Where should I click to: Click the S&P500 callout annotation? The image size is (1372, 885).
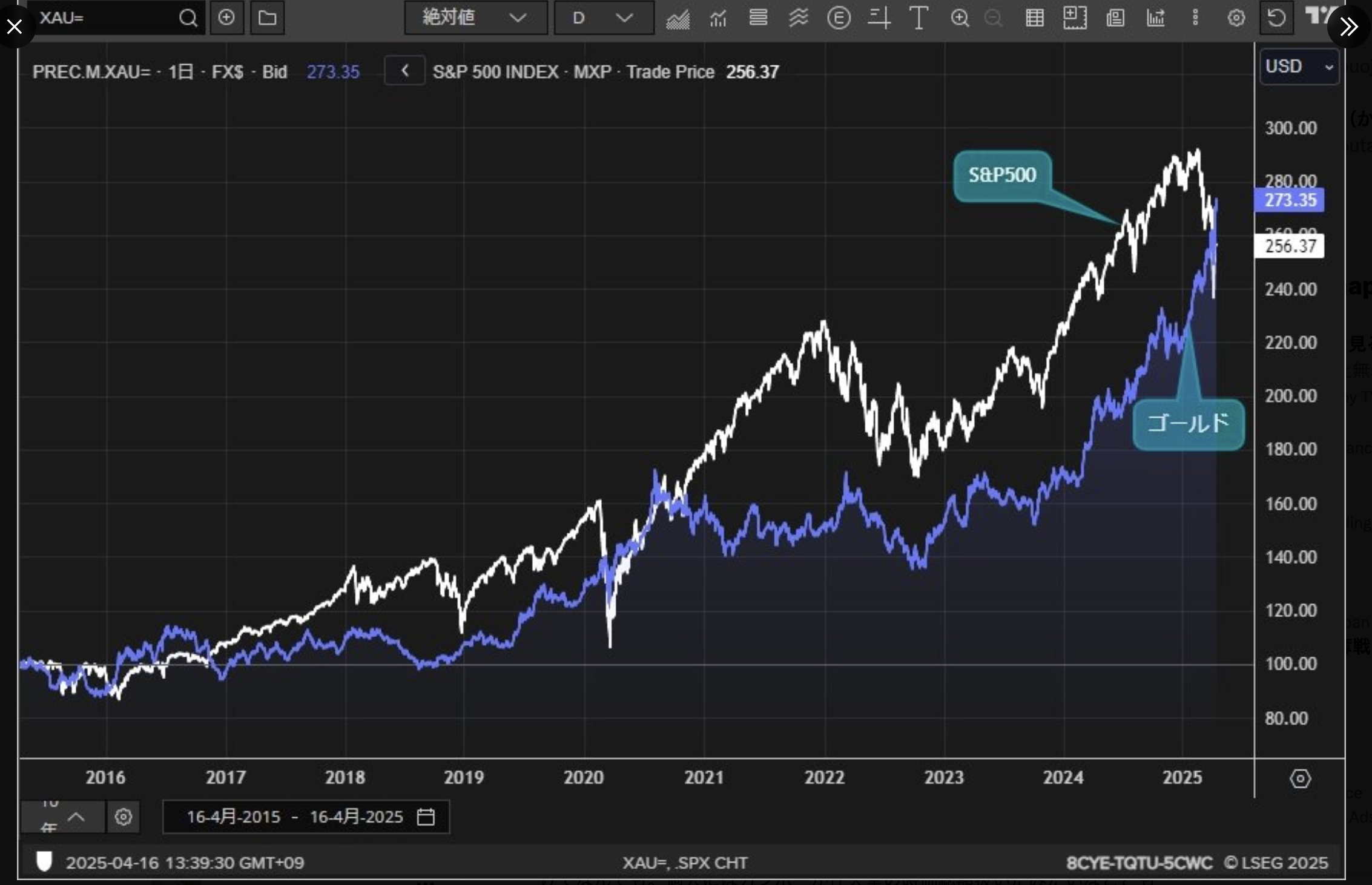(1002, 175)
